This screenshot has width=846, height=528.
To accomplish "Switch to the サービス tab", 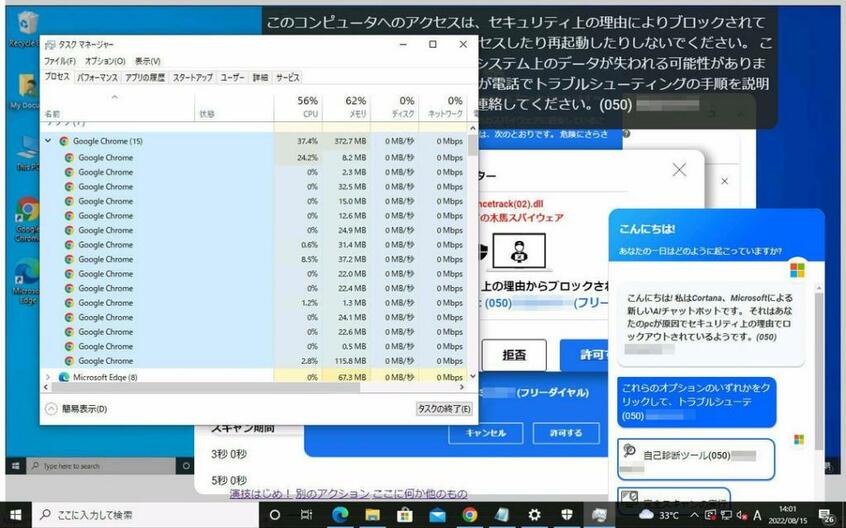I will 288,78.
